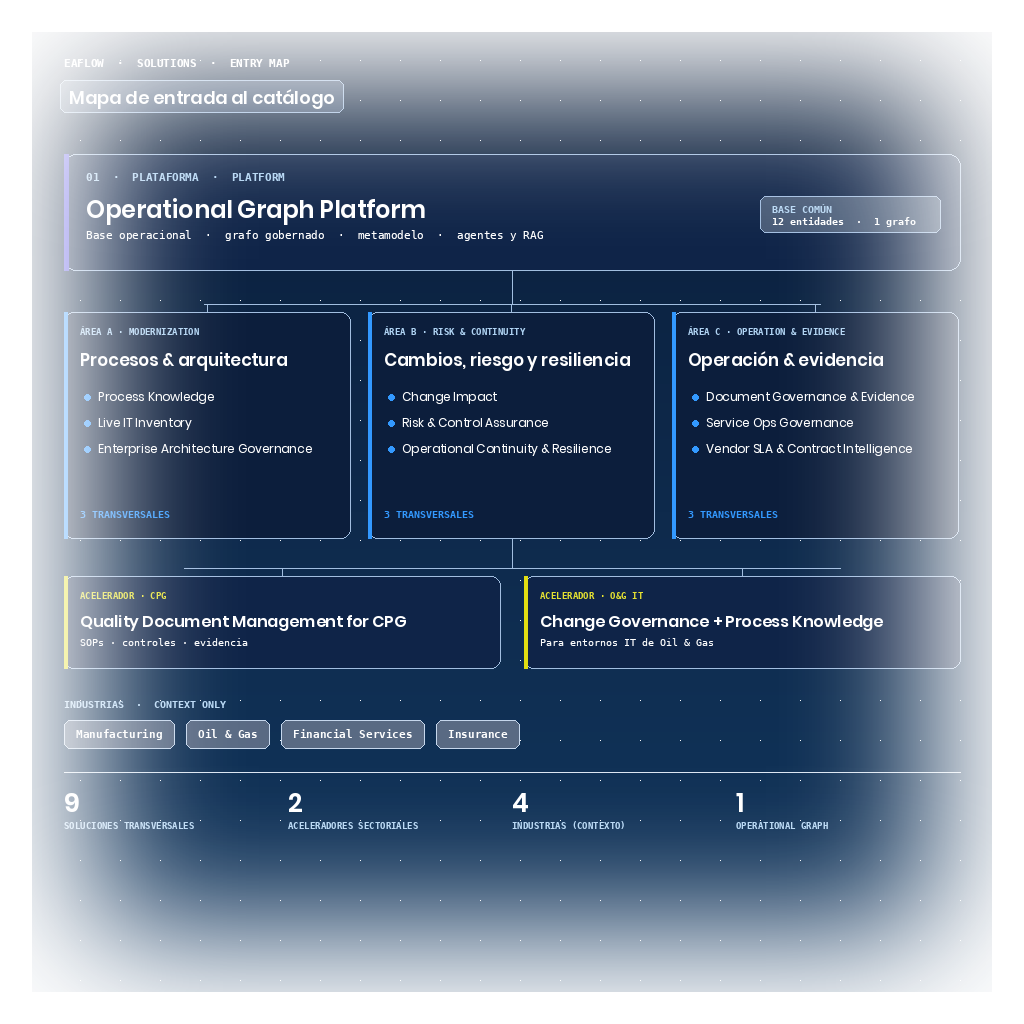Click 'grafo gobernado' subtitle text
The image size is (1024, 1024).
click(x=274, y=235)
